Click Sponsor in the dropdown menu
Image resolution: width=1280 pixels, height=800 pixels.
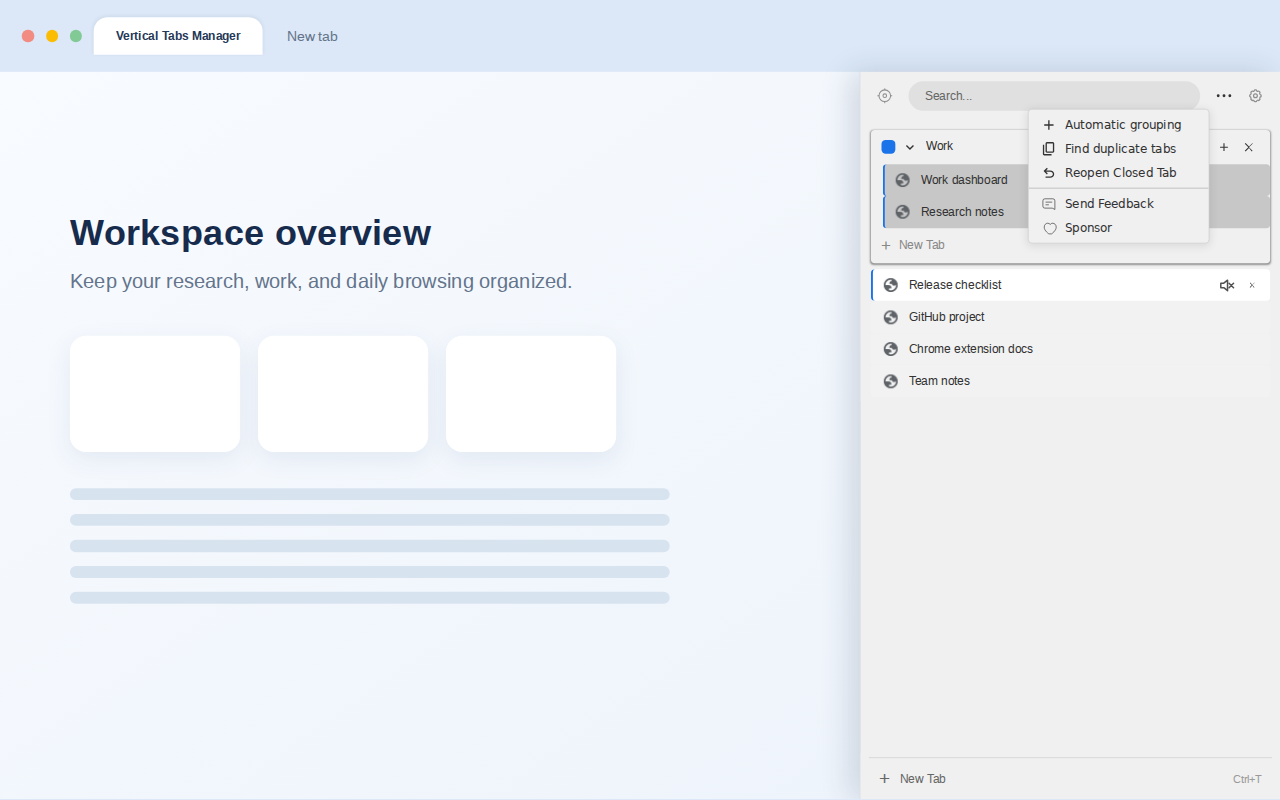coord(1118,228)
